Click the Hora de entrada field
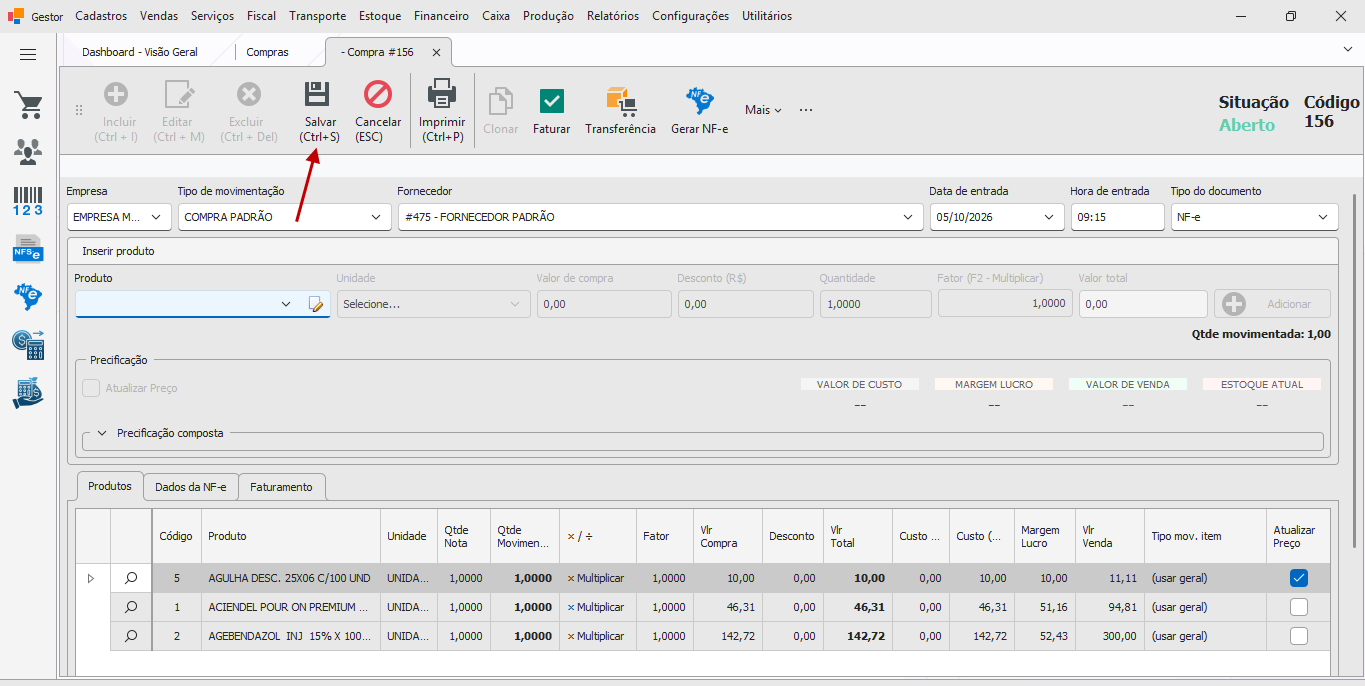1365x686 pixels. pyautogui.click(x=1117, y=217)
